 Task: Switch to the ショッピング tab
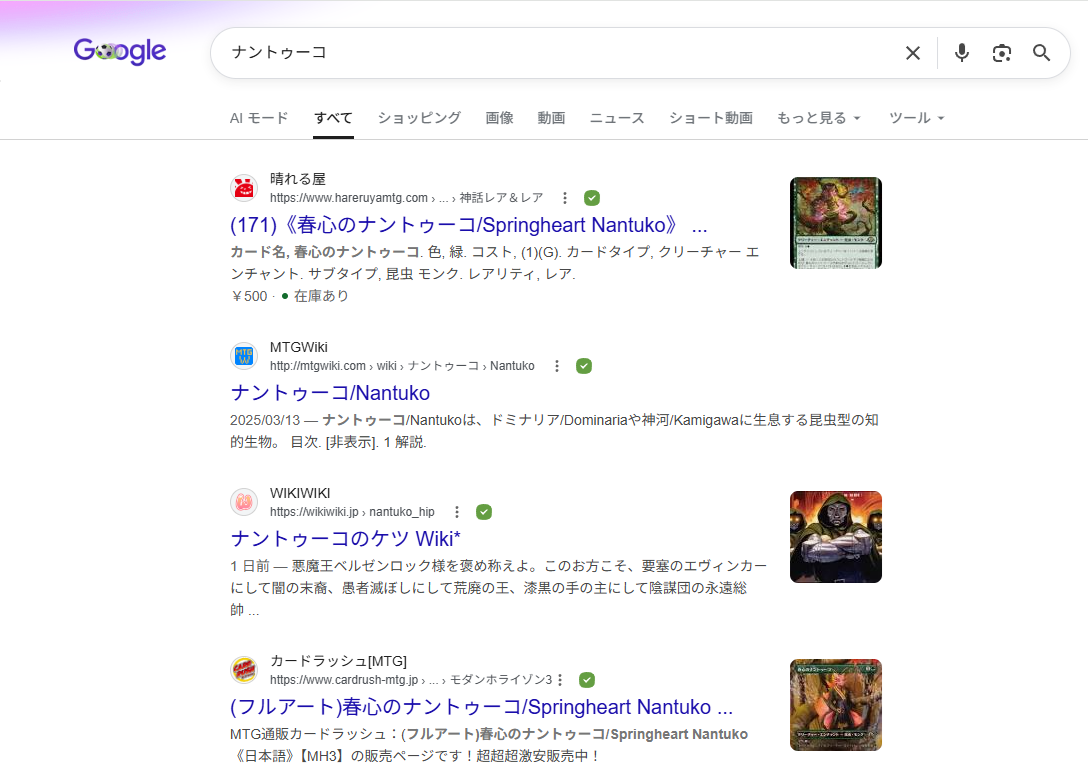(x=419, y=118)
